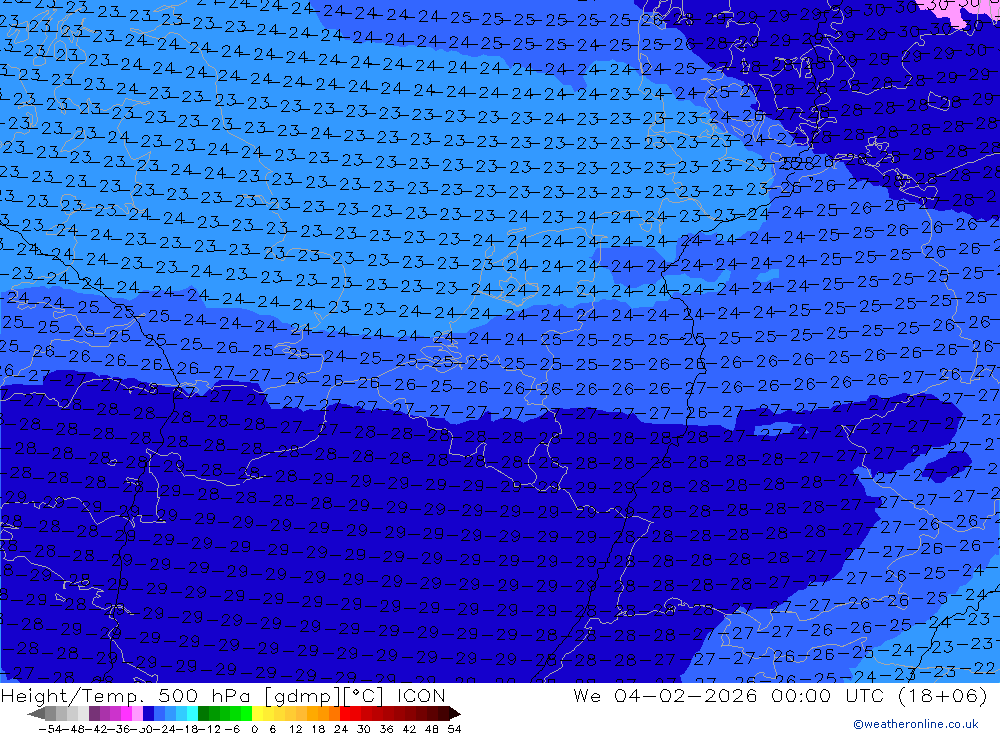Pick the yellow legend swatch at 0

257,714
